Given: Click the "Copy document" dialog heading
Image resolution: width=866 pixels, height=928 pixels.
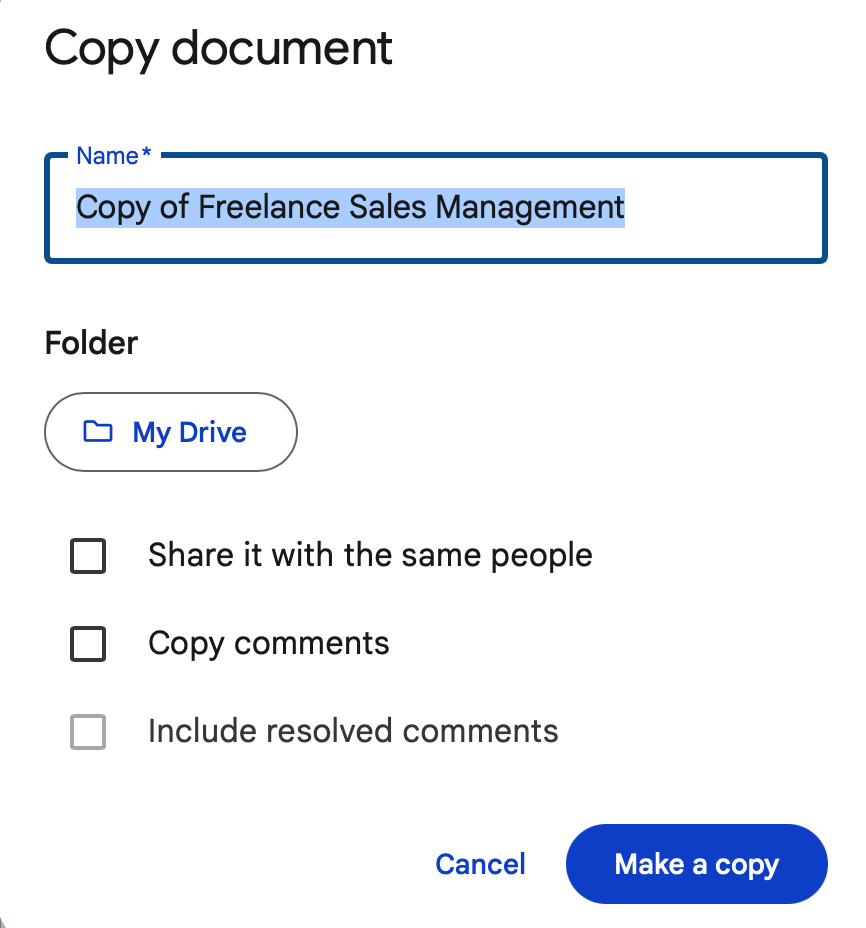Looking at the screenshot, I should coord(218,48).
